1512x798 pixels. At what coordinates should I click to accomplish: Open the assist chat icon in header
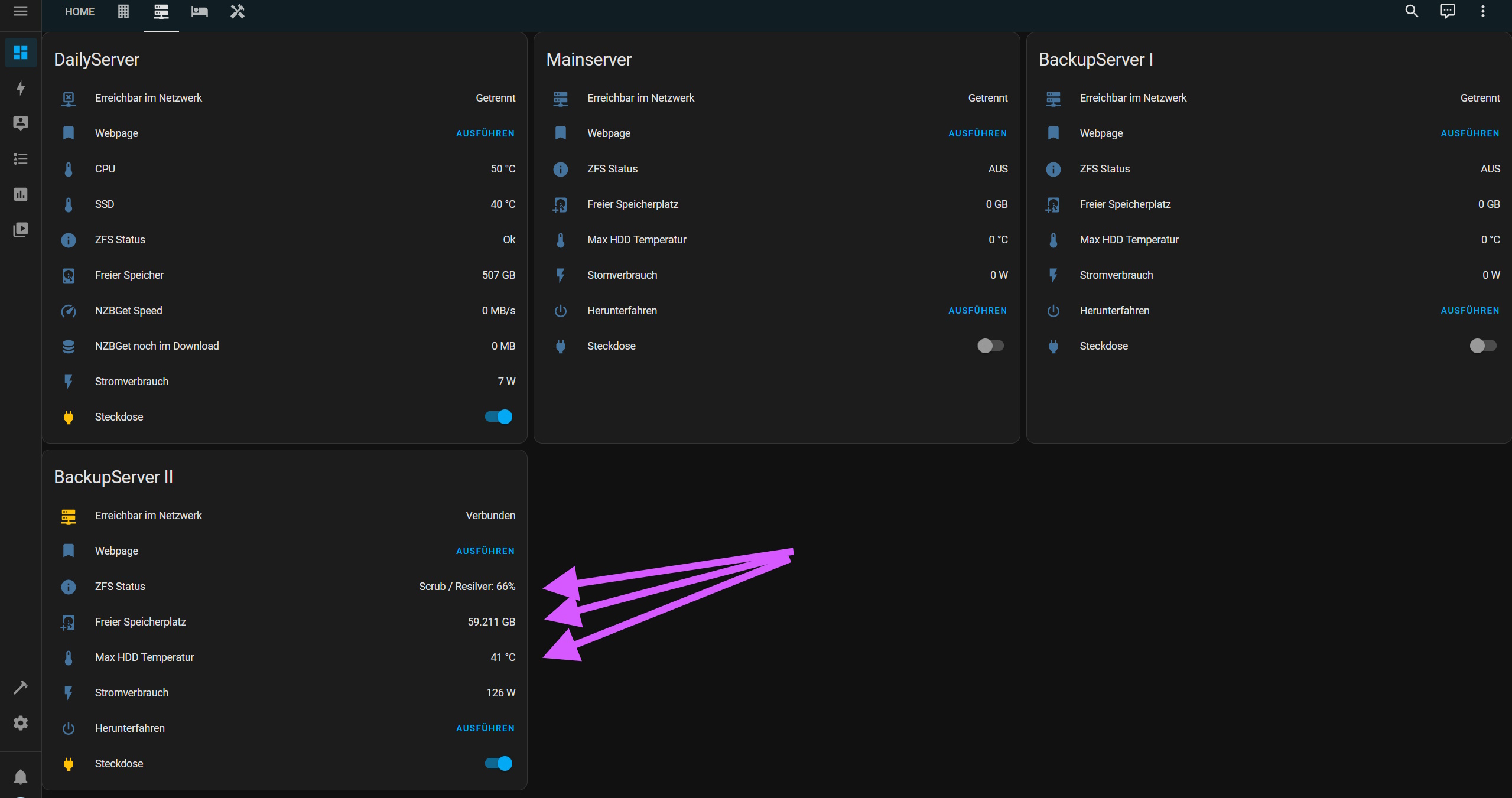1447,11
